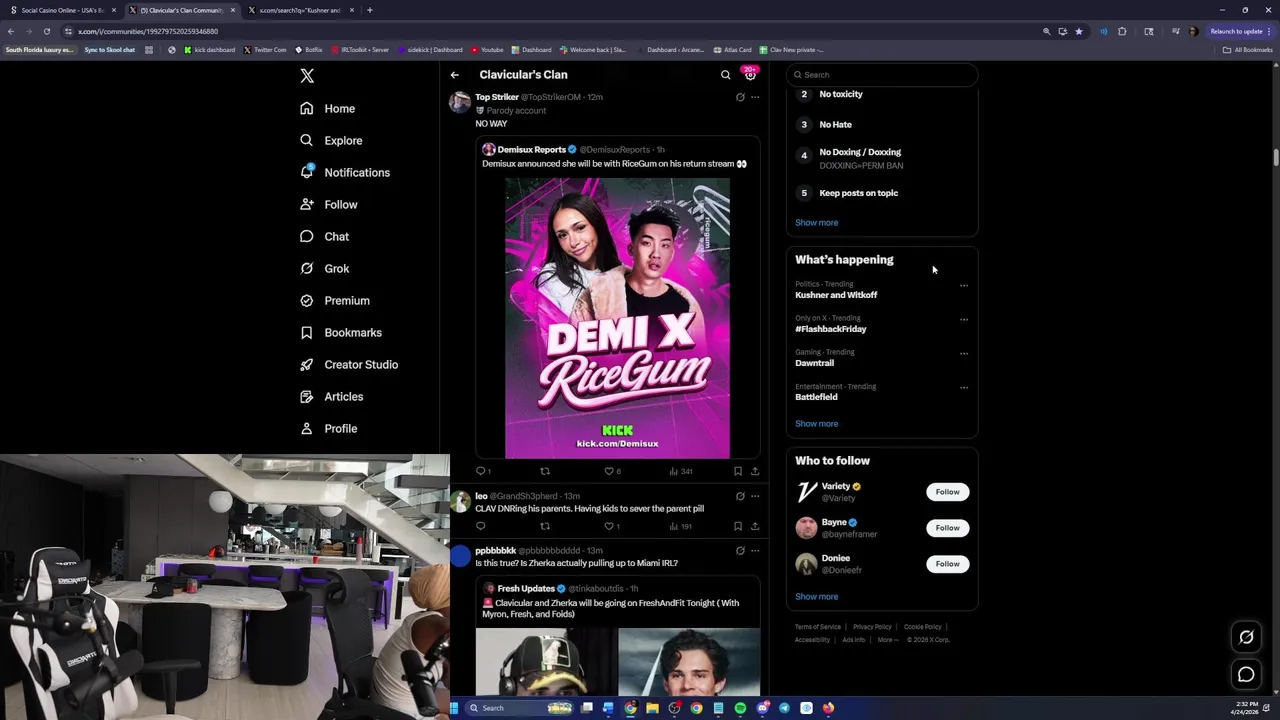Open Fresh Updates quoted post author
Image resolution: width=1280 pixels, height=720 pixels.
point(525,588)
